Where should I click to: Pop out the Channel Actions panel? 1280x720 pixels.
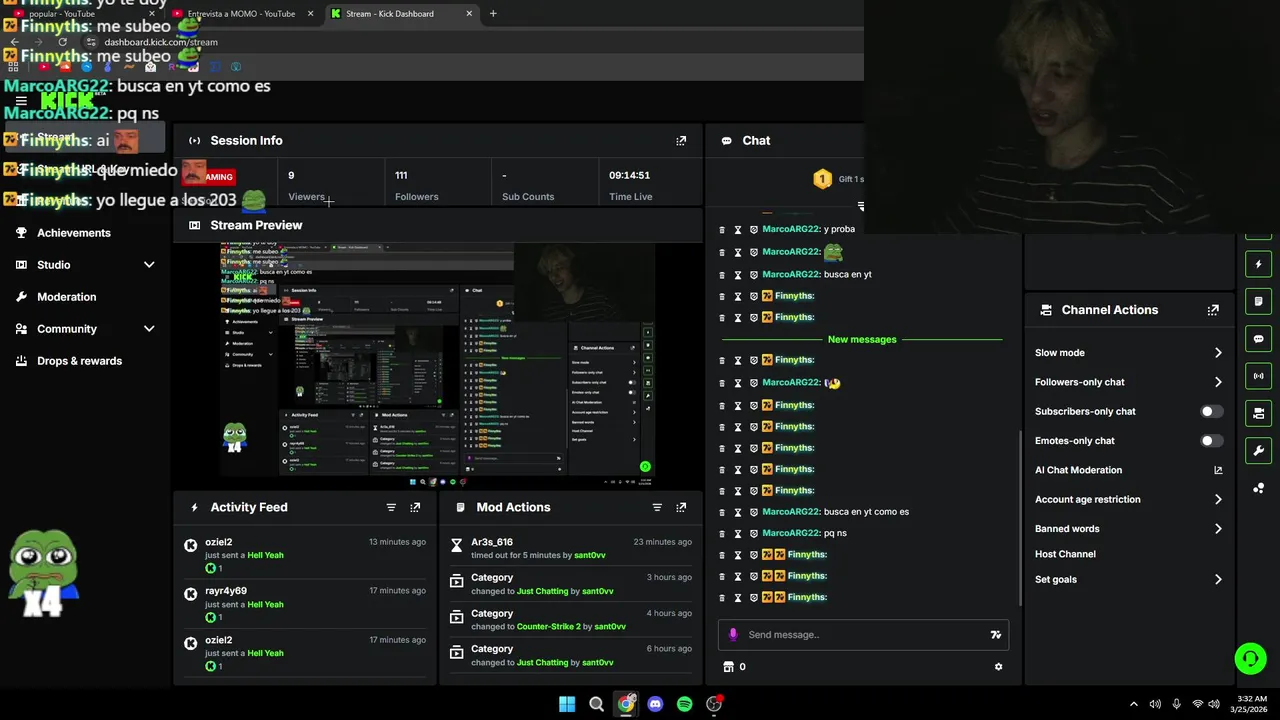1213,310
